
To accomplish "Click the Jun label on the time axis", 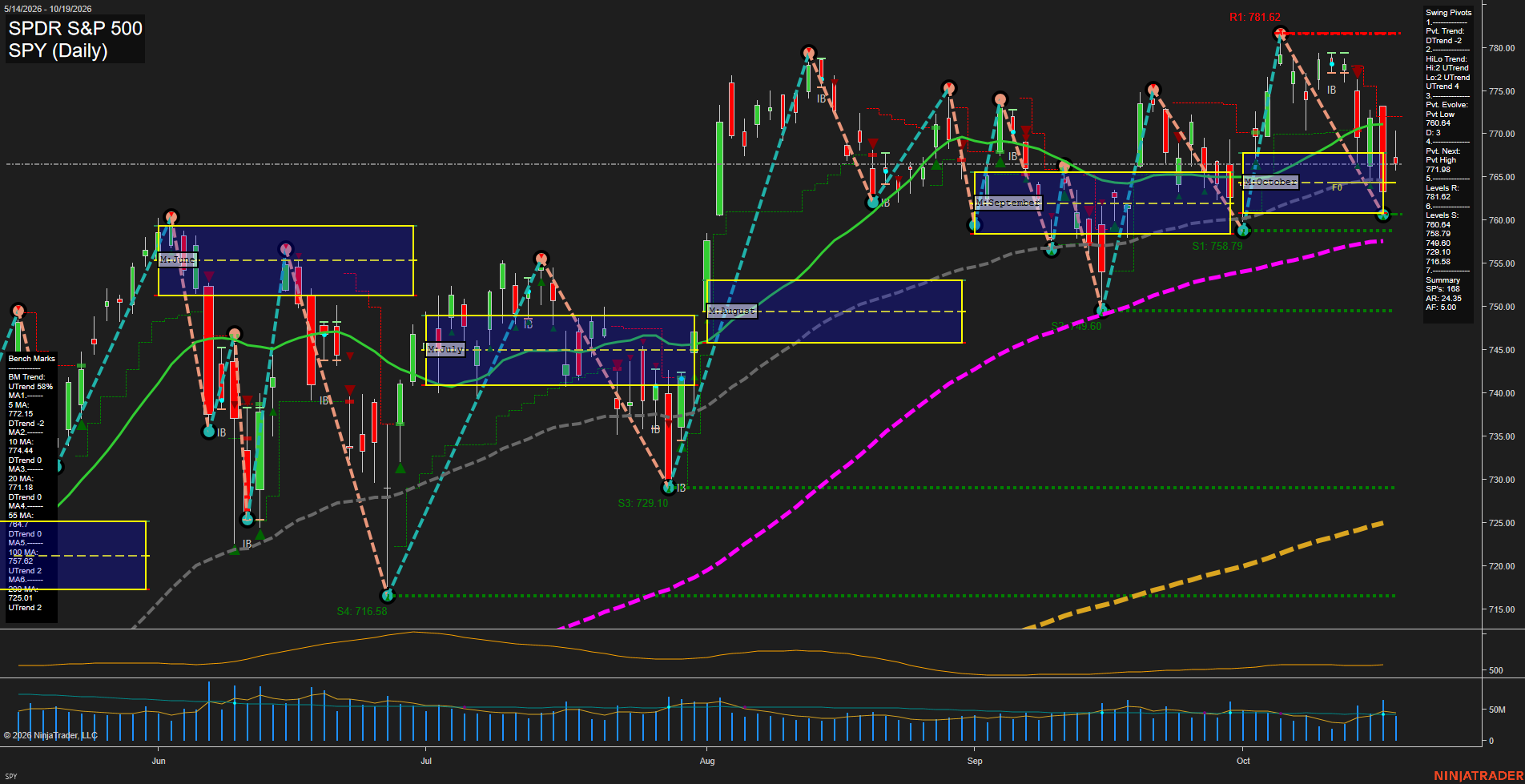I will coord(159,761).
